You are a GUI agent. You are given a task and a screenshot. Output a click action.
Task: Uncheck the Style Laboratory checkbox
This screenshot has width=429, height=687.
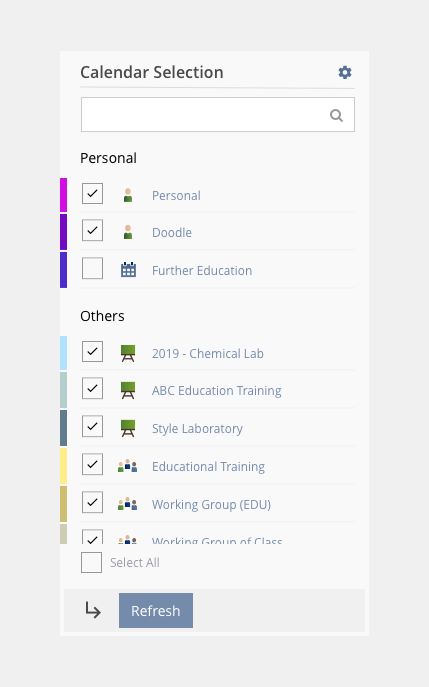click(x=92, y=426)
